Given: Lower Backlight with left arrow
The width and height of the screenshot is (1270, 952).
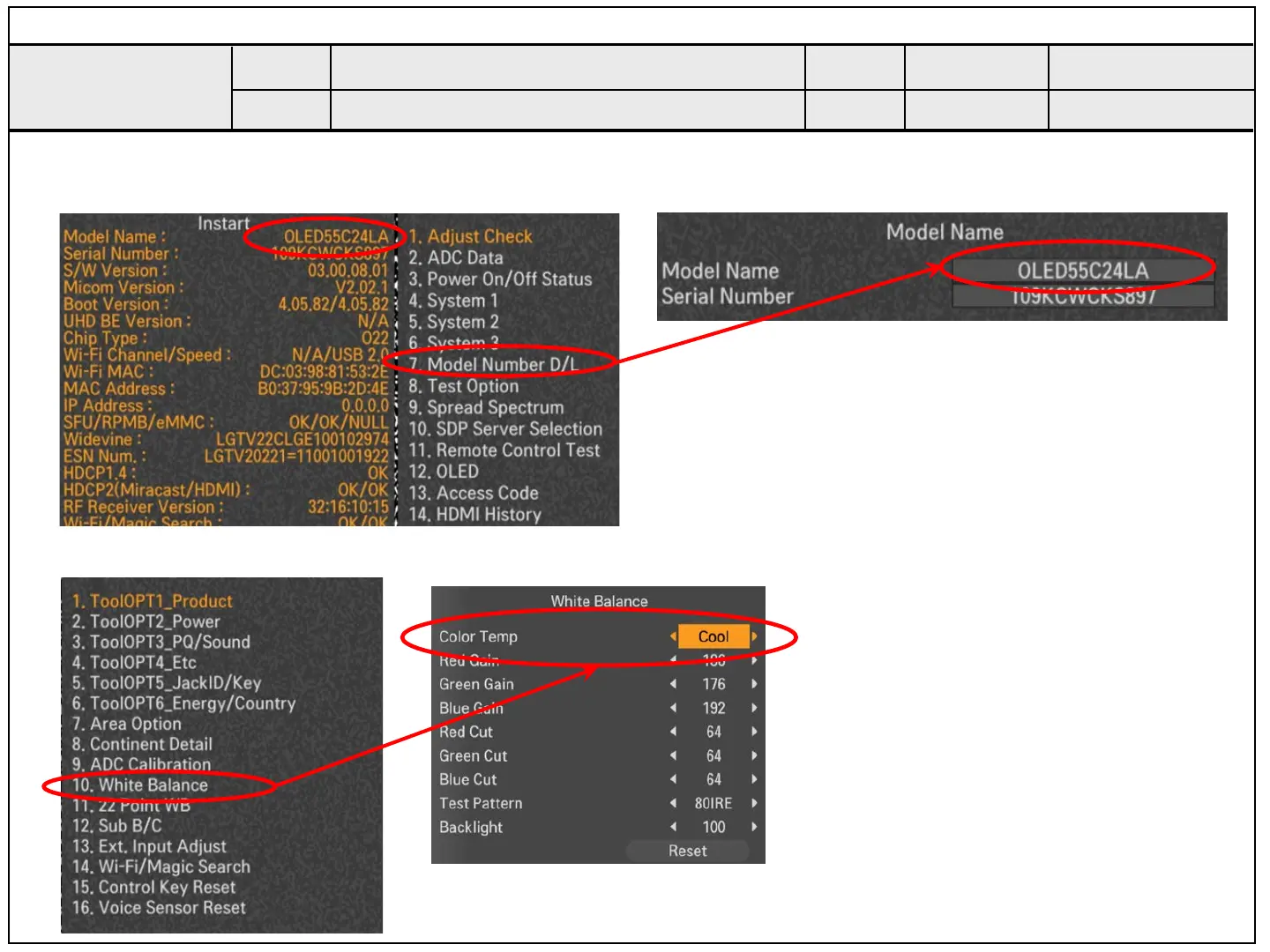Looking at the screenshot, I should click(x=673, y=827).
